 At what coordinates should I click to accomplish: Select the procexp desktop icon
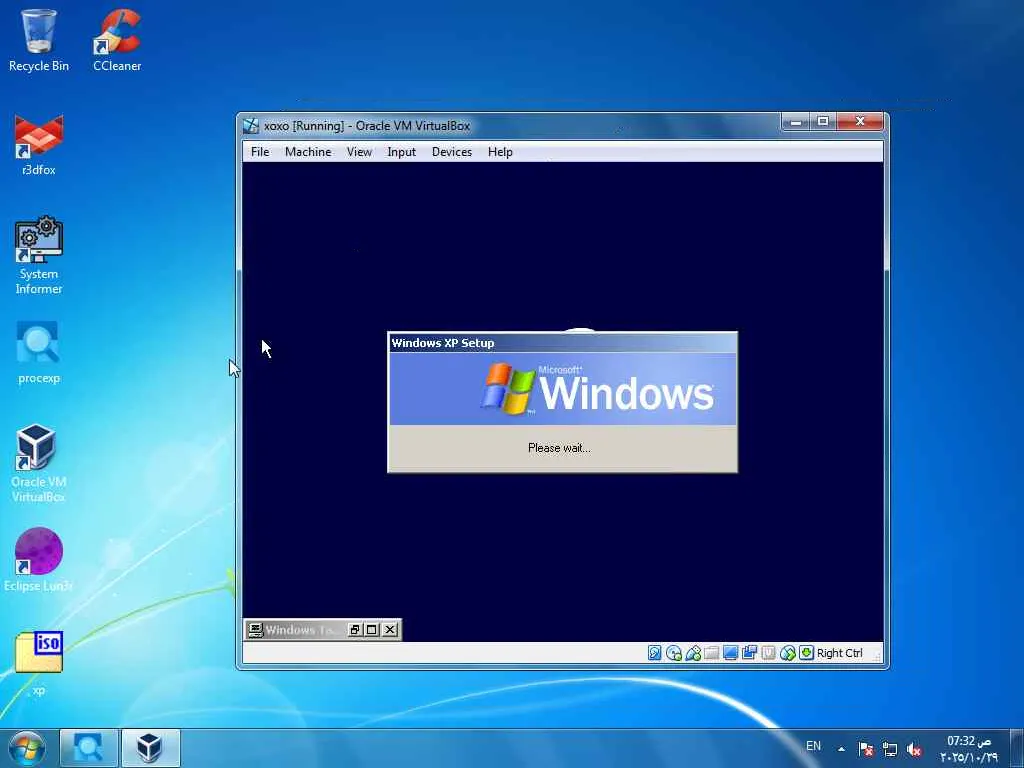(39, 353)
